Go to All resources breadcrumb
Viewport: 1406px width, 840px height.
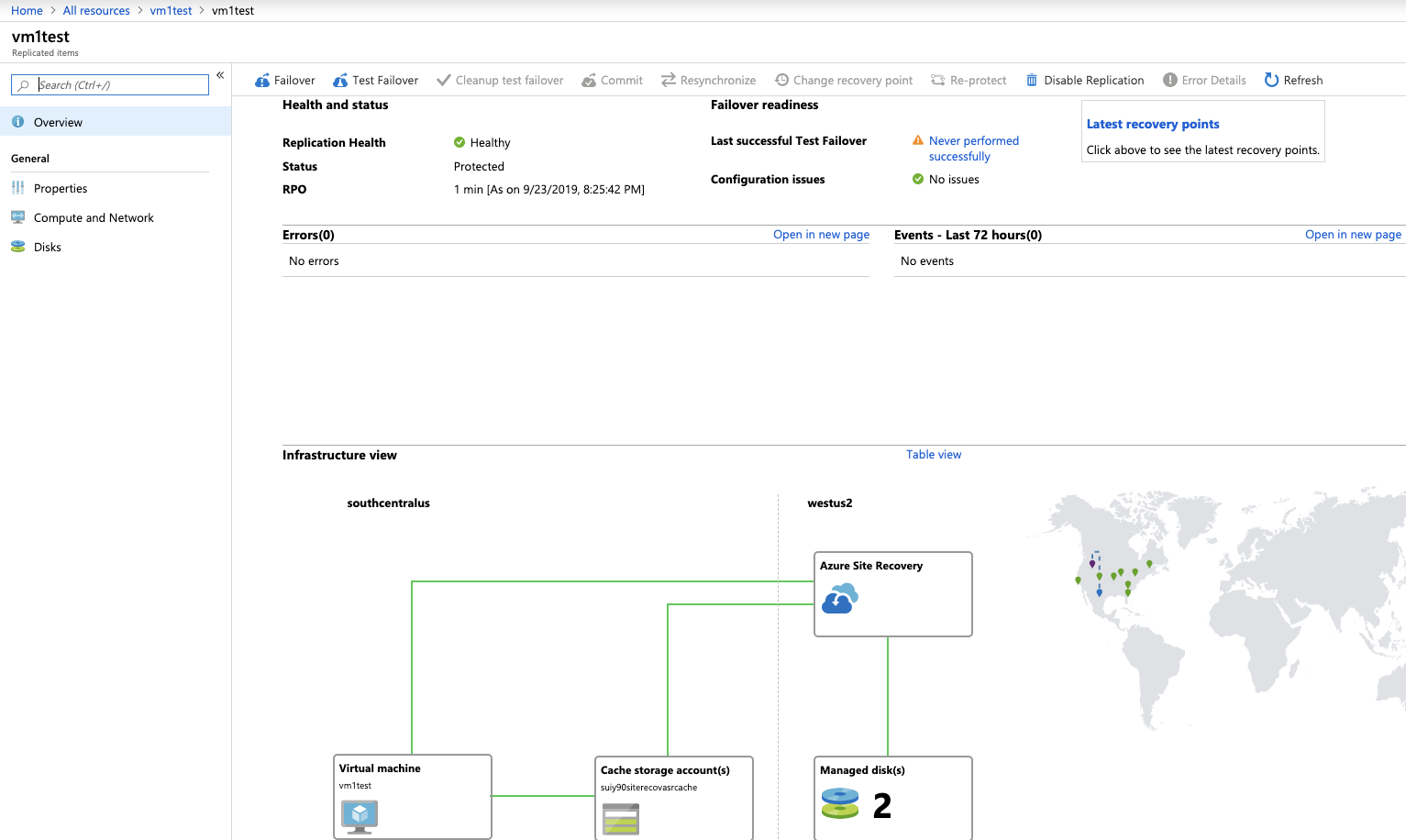point(96,11)
